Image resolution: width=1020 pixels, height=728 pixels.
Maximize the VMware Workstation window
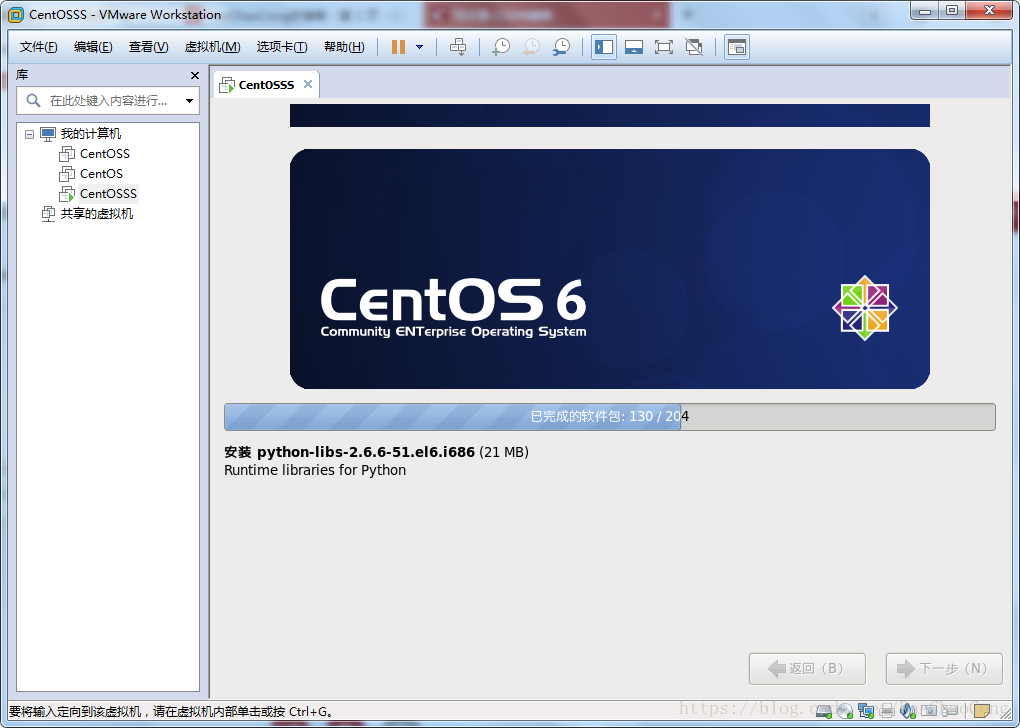[x=952, y=11]
